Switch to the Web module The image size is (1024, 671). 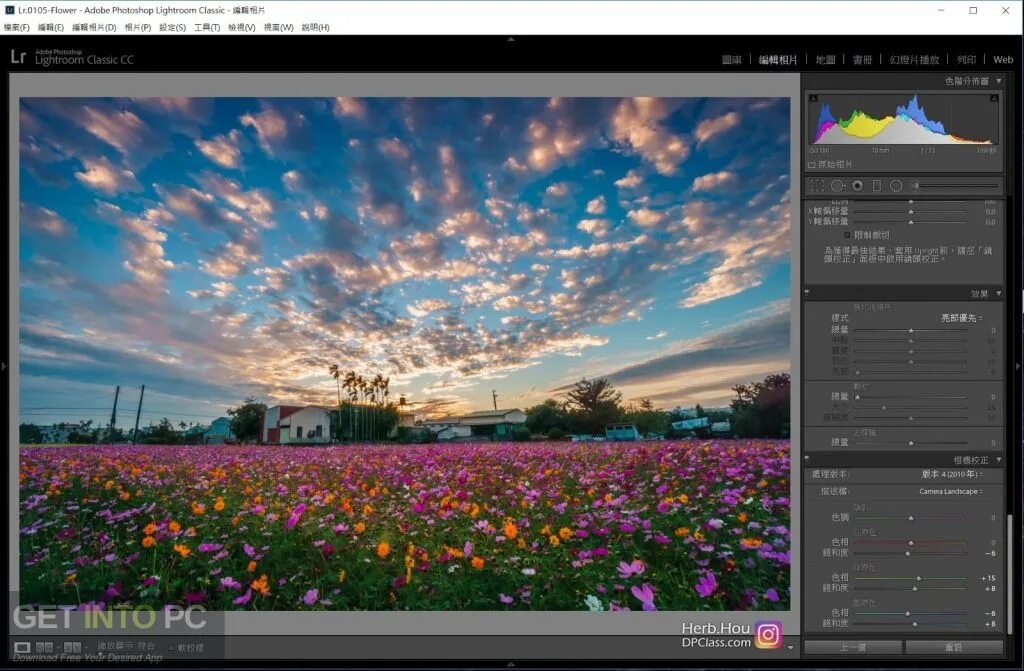(x=1003, y=59)
